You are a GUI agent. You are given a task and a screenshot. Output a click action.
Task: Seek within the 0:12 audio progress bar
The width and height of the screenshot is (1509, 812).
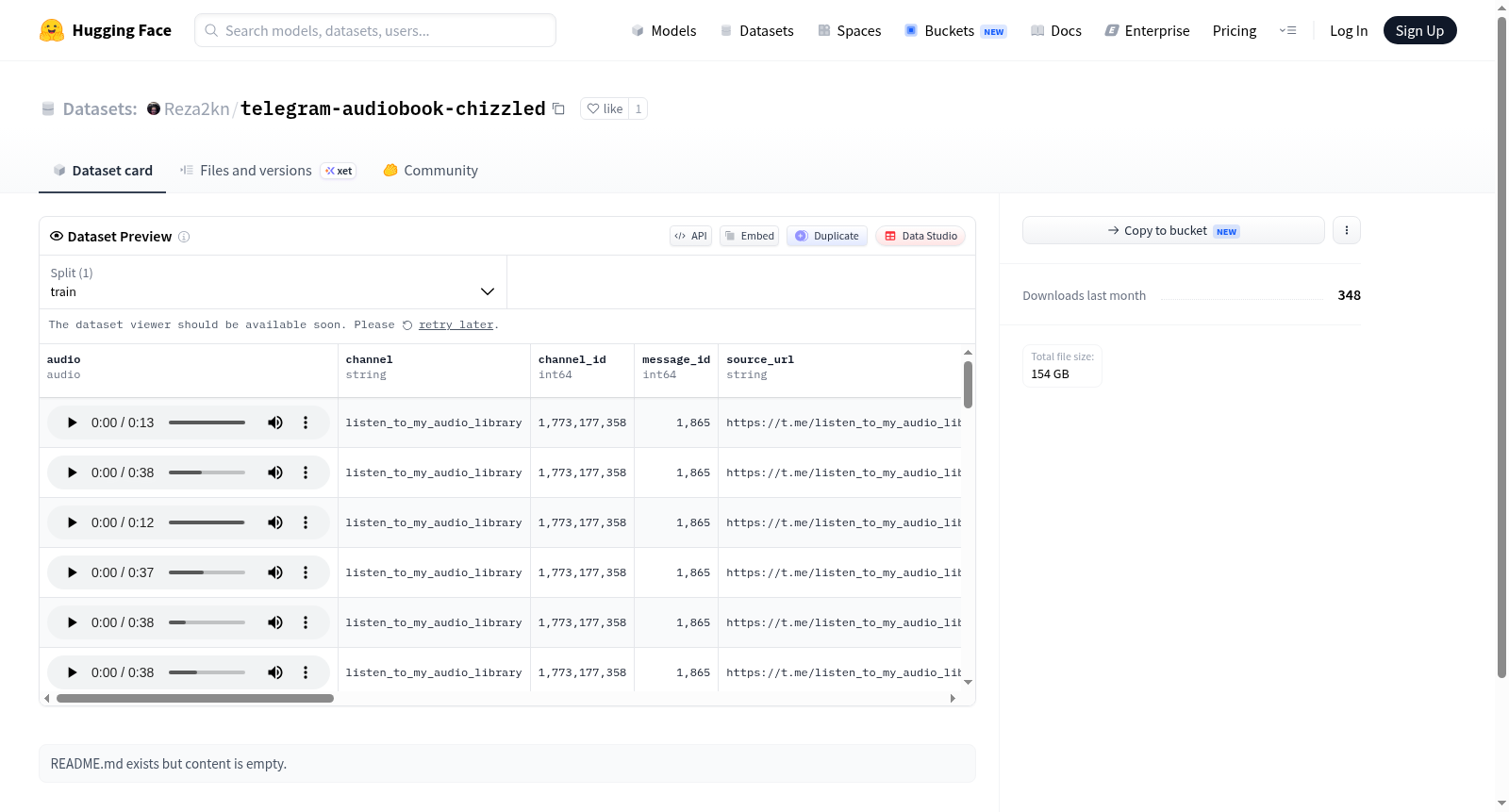[x=207, y=522]
